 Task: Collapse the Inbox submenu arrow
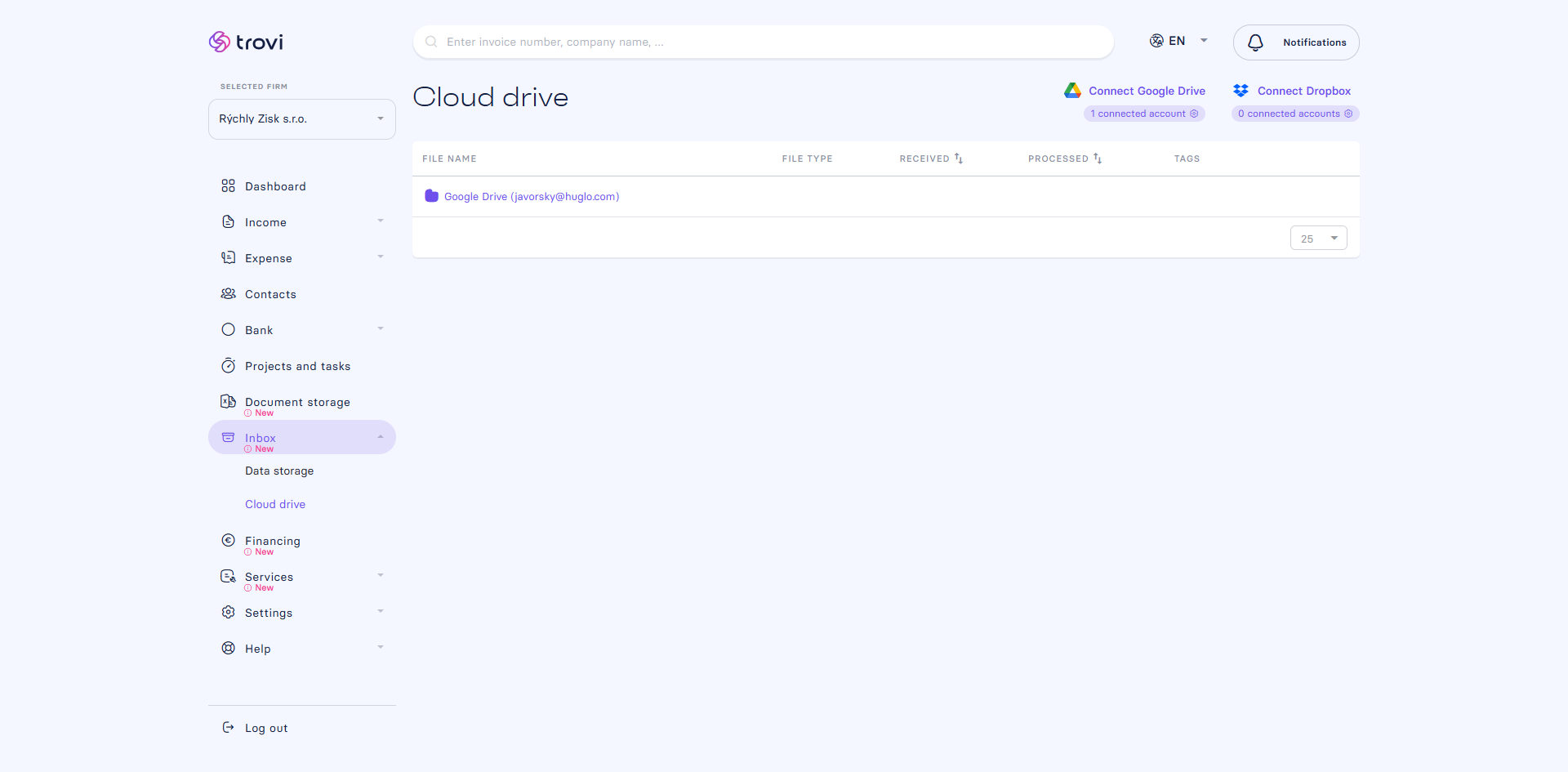(x=381, y=437)
